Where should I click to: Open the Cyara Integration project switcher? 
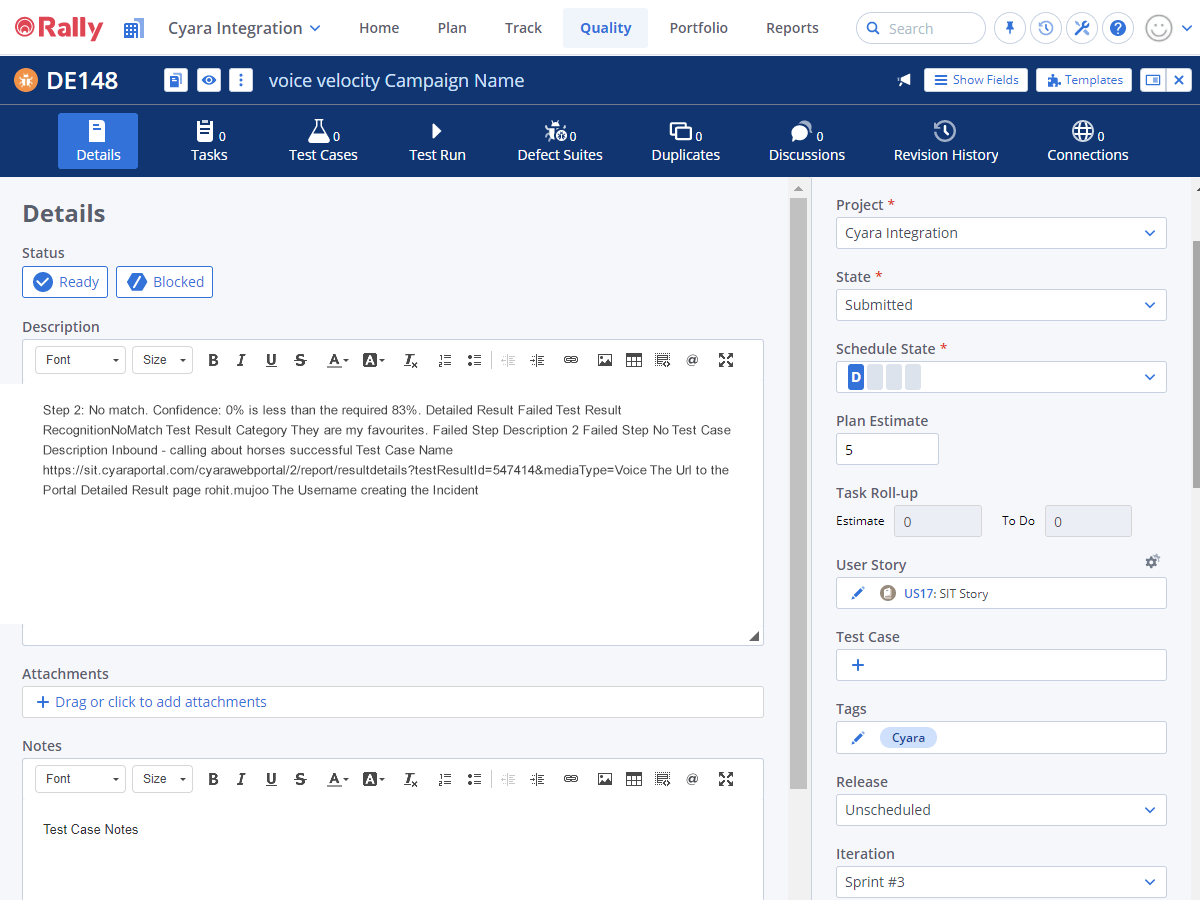pos(244,28)
